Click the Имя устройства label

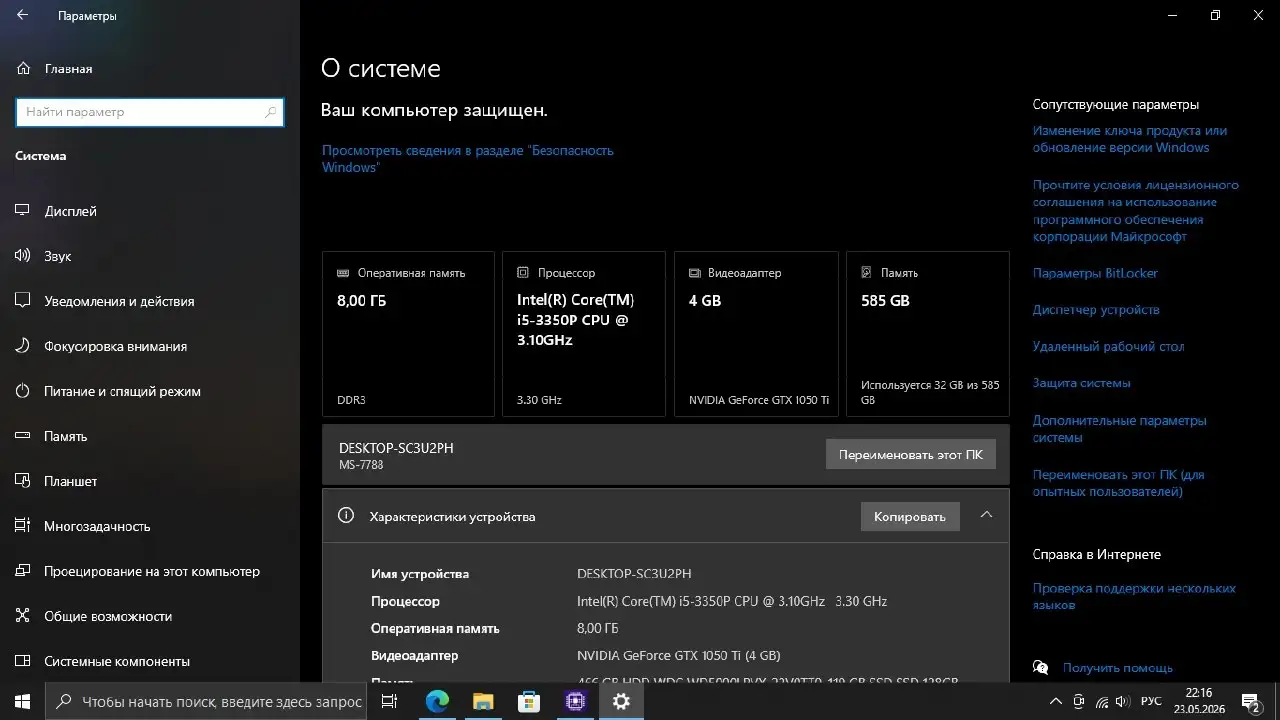click(420, 574)
